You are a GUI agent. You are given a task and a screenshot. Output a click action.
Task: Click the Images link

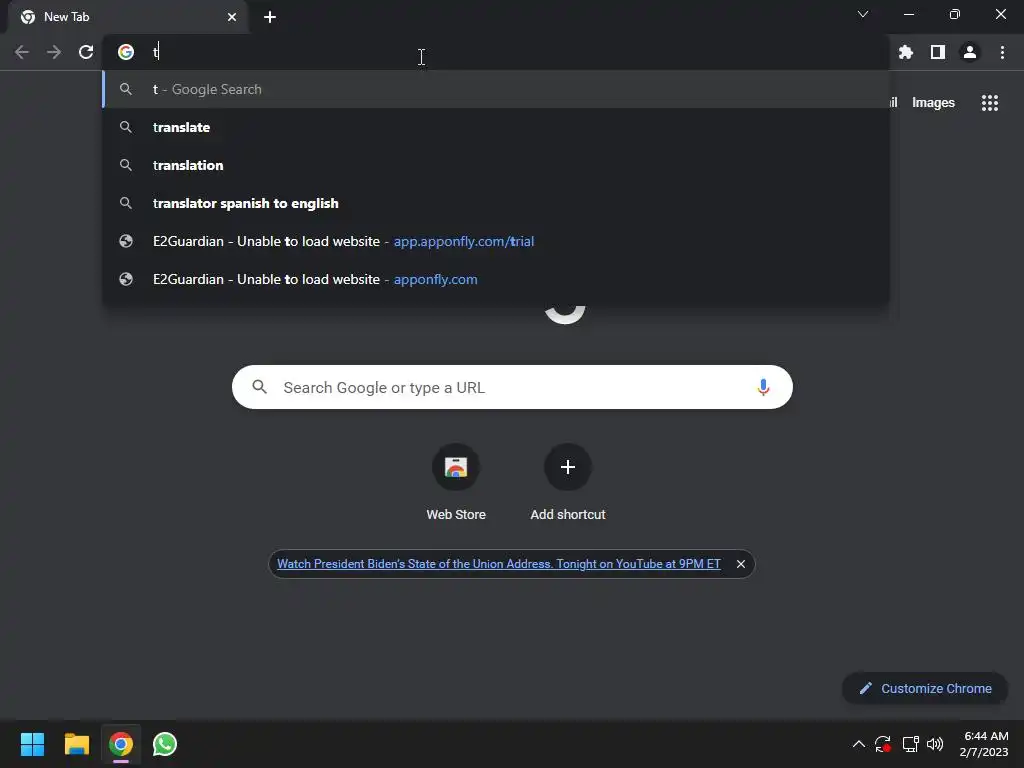(x=933, y=103)
